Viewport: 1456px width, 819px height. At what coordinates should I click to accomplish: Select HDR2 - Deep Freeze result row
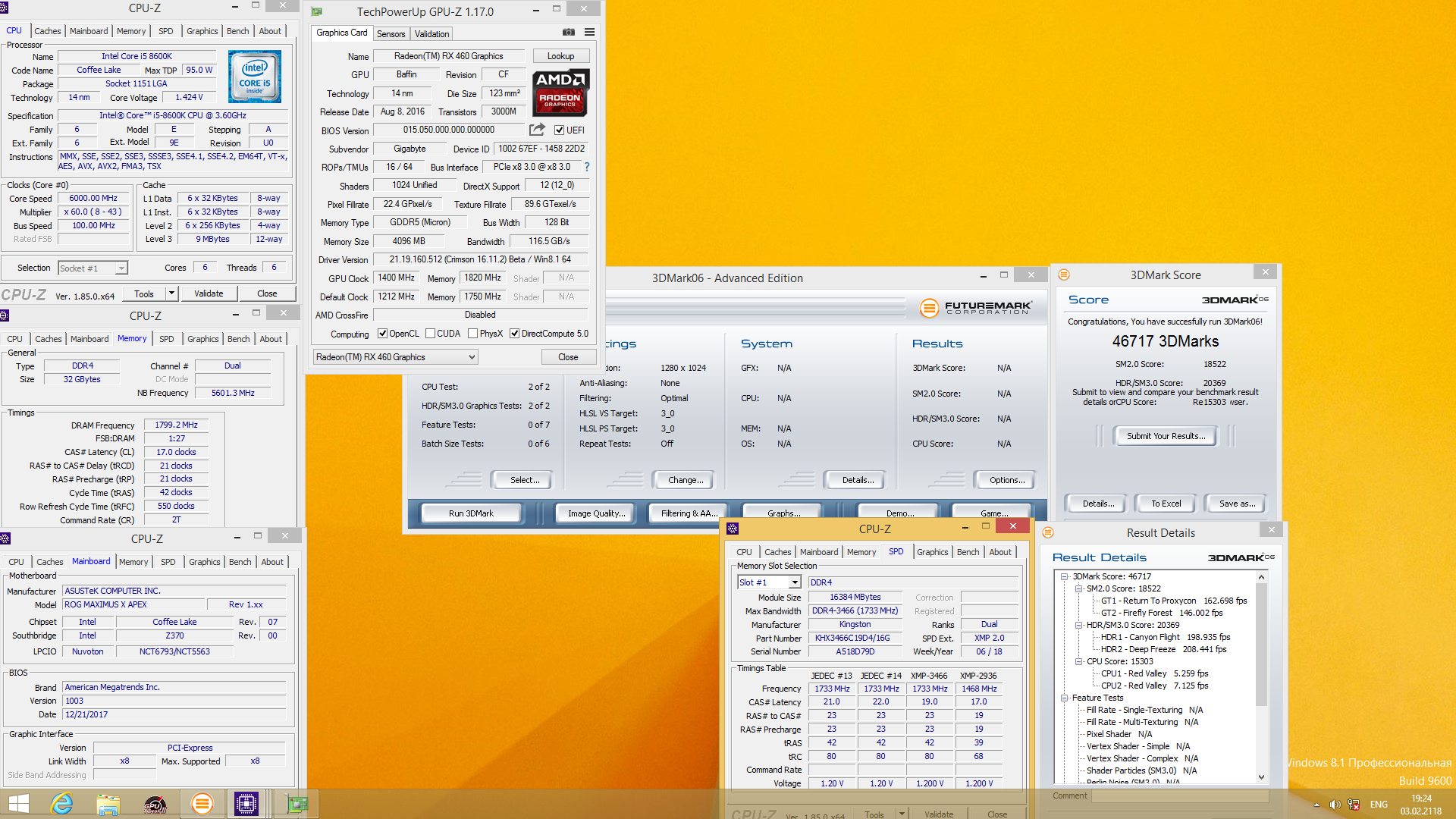point(1163,649)
